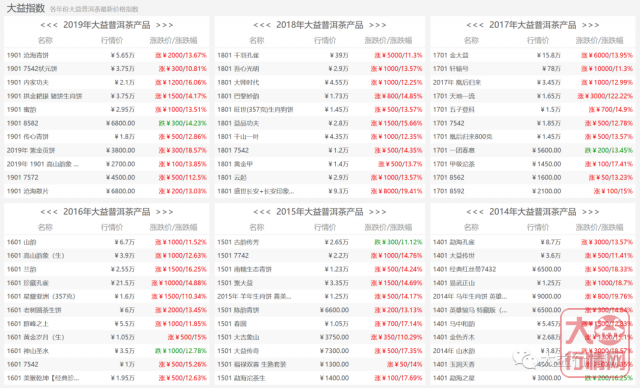Select the 1701 8592 product entry
Viewport: 640px width, 388px height.
tap(533, 191)
